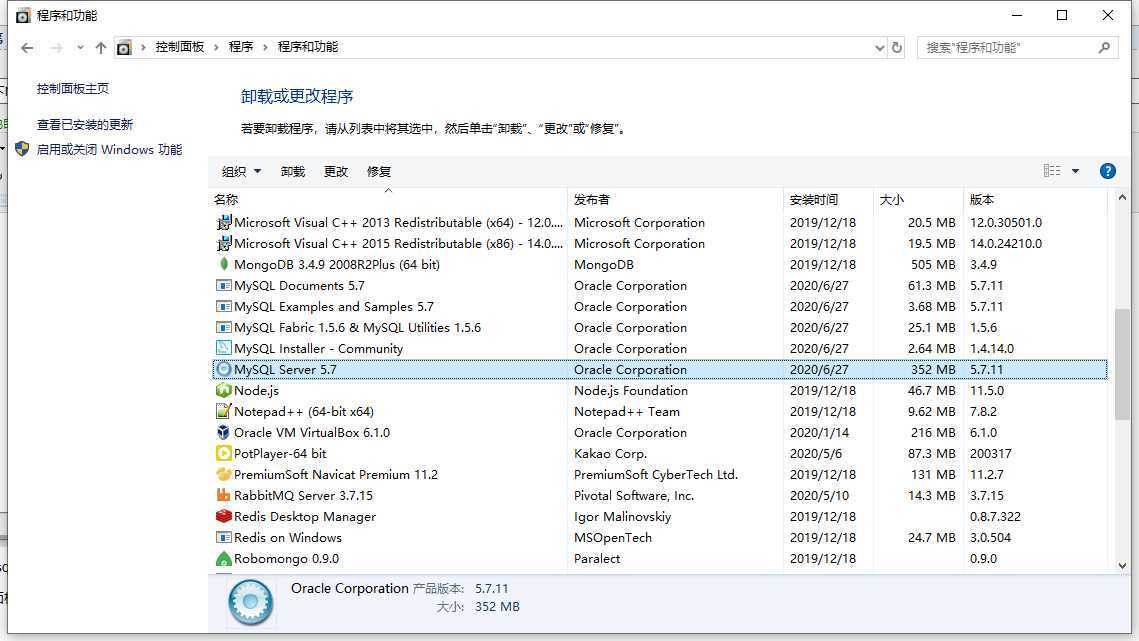Click the MySQL Server 5.7 row icon
Screen dimensions: 1139x641
click(224, 369)
